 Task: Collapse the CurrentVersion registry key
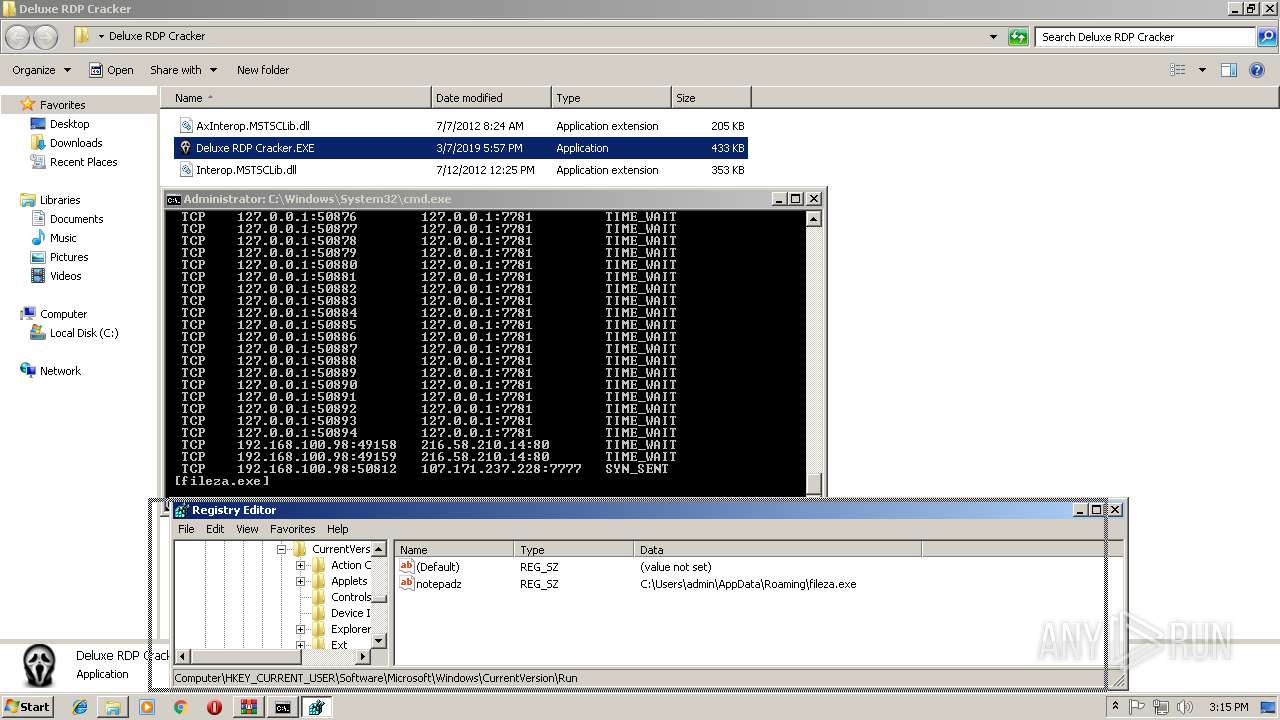(282, 549)
